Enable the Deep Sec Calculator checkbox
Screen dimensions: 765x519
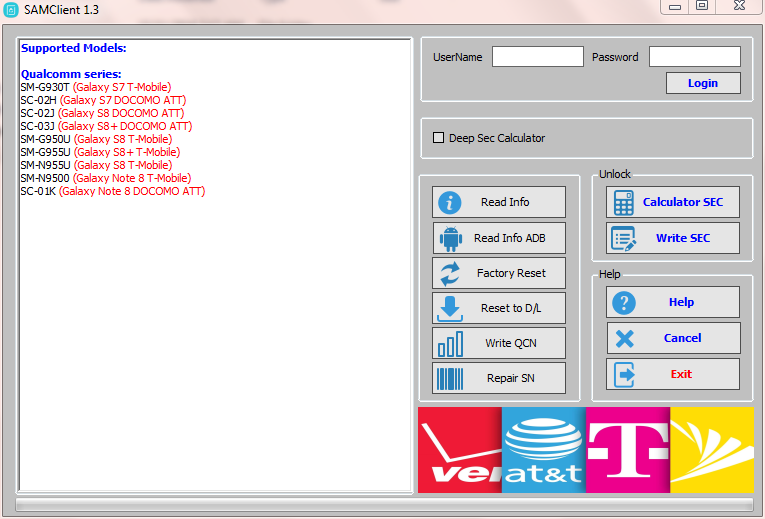coord(438,138)
